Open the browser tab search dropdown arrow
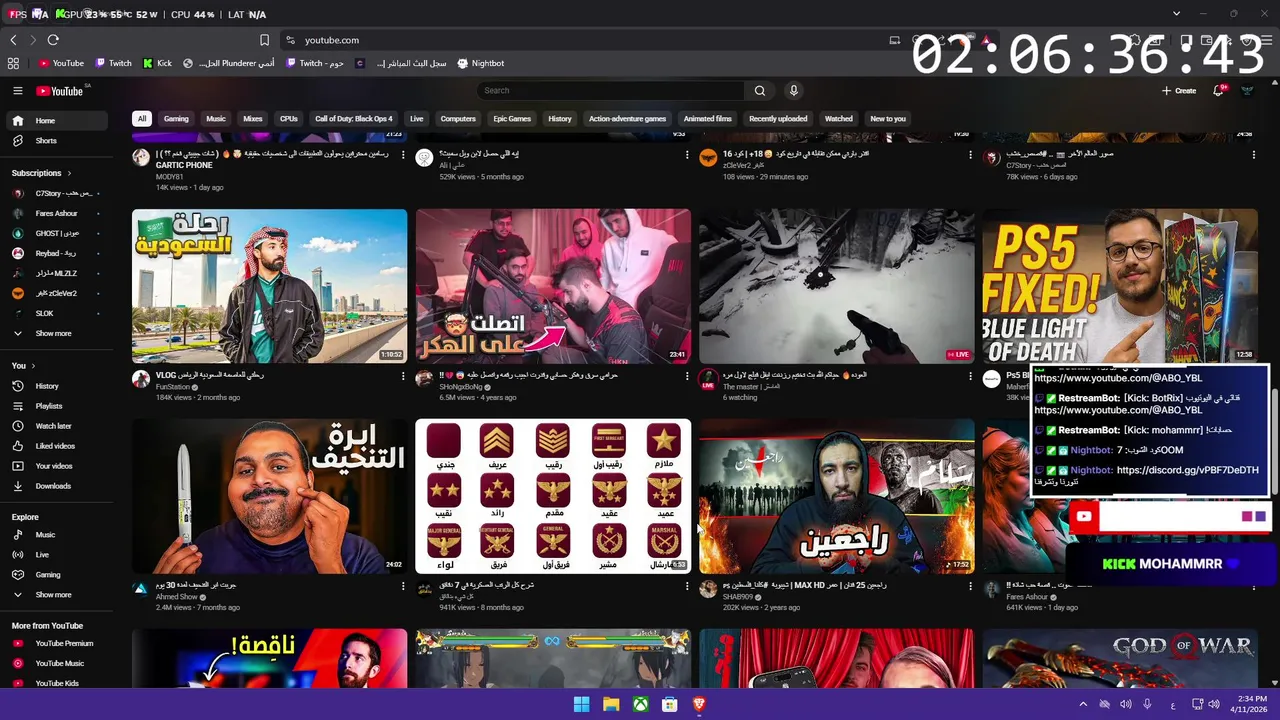 coord(1177,14)
